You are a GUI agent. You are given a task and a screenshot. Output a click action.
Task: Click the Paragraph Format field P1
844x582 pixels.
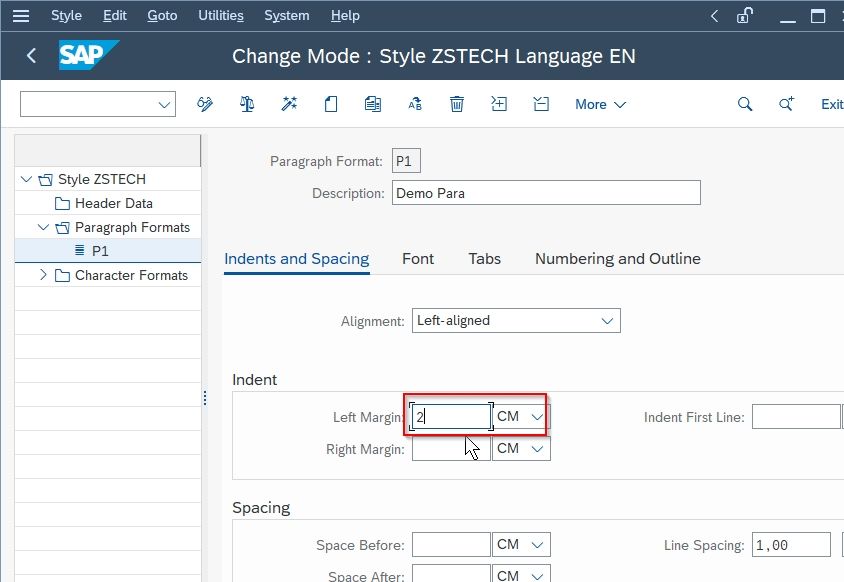tap(406, 161)
